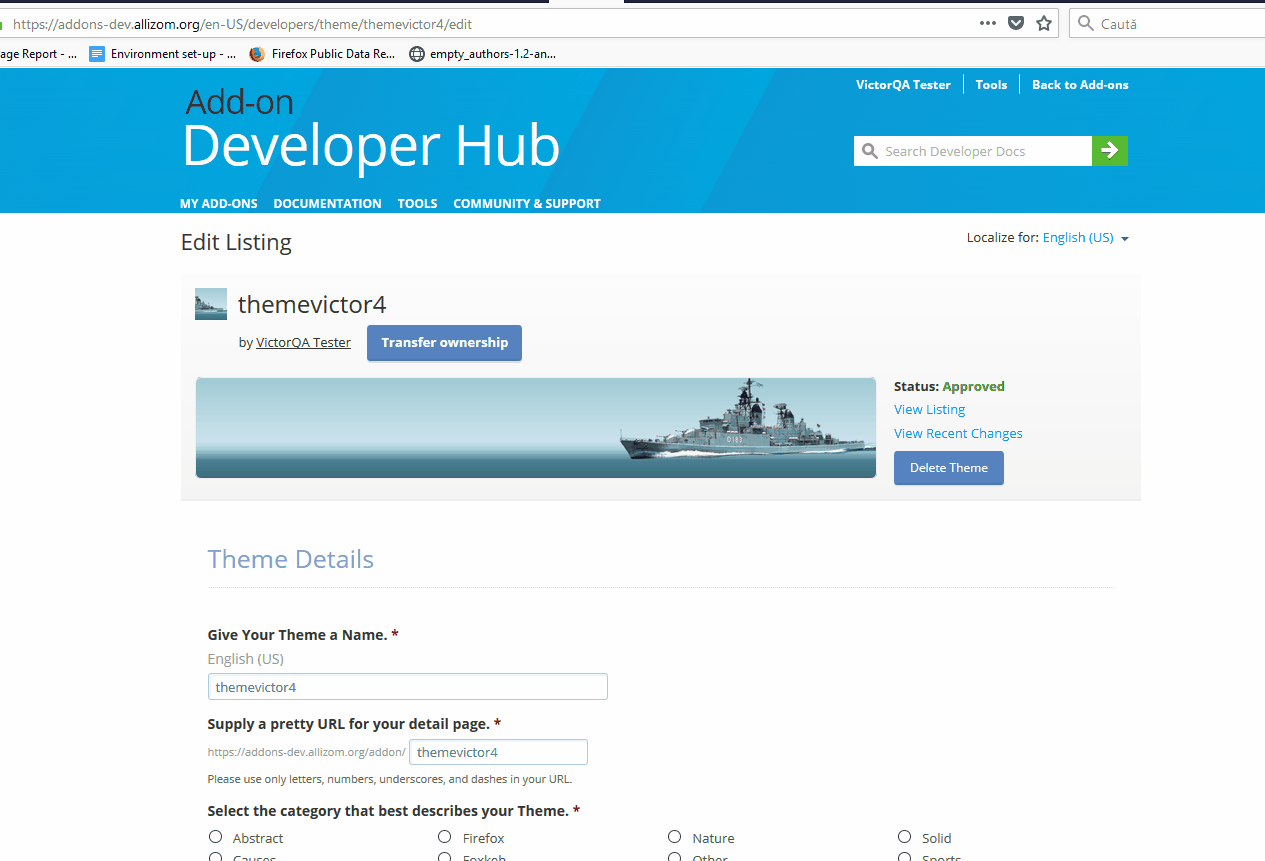Click inside the theme name input field

[407, 686]
